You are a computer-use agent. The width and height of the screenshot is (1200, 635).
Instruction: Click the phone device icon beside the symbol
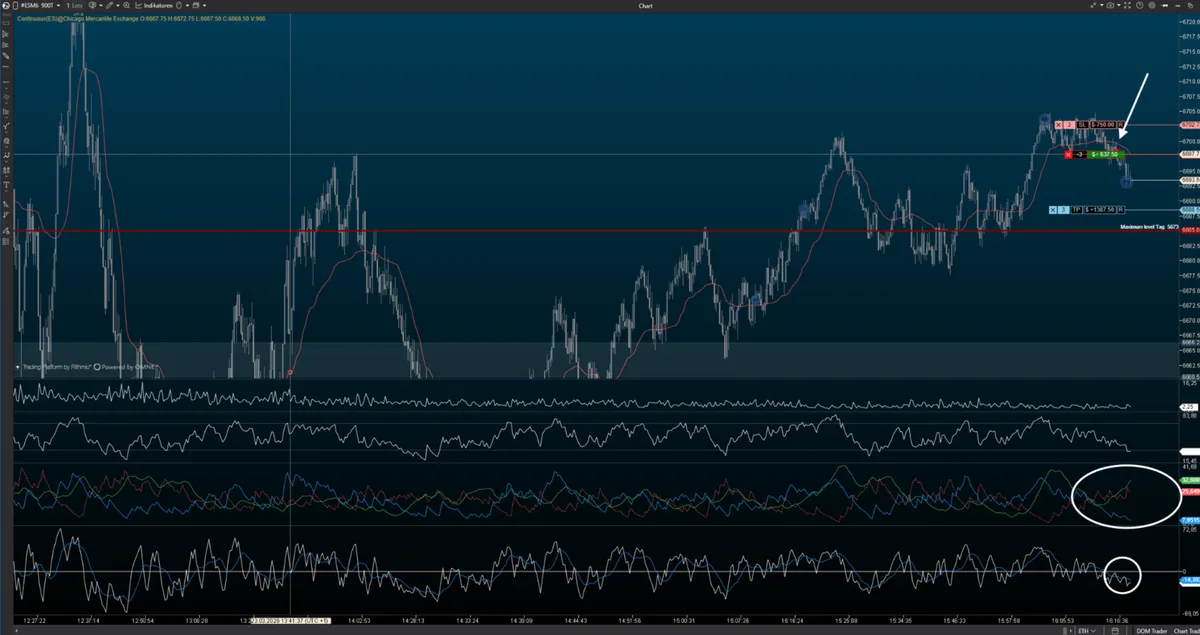click(15, 6)
